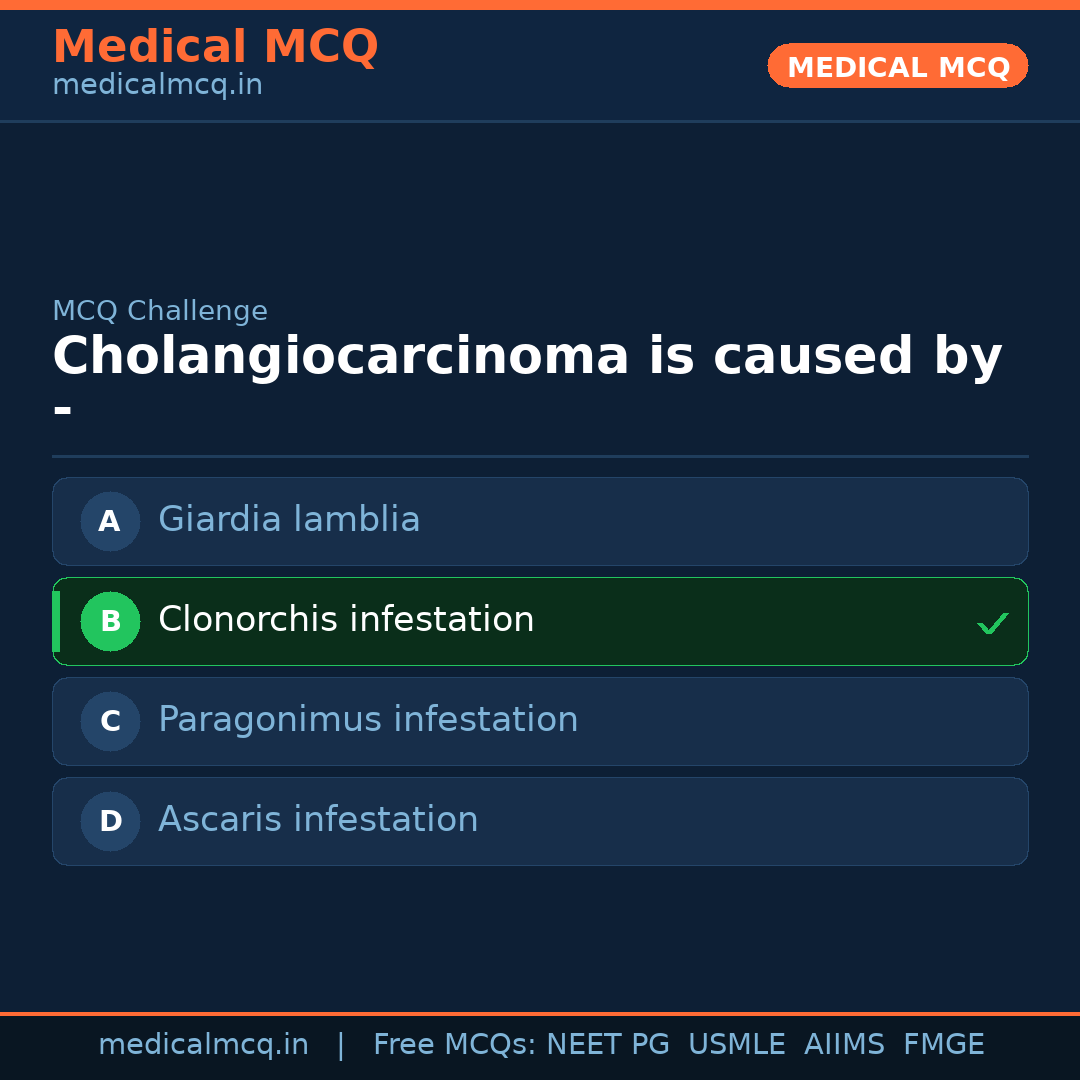Choose the Ascaris infestation option
Viewport: 1080px width, 1080px height.
[318, 820]
